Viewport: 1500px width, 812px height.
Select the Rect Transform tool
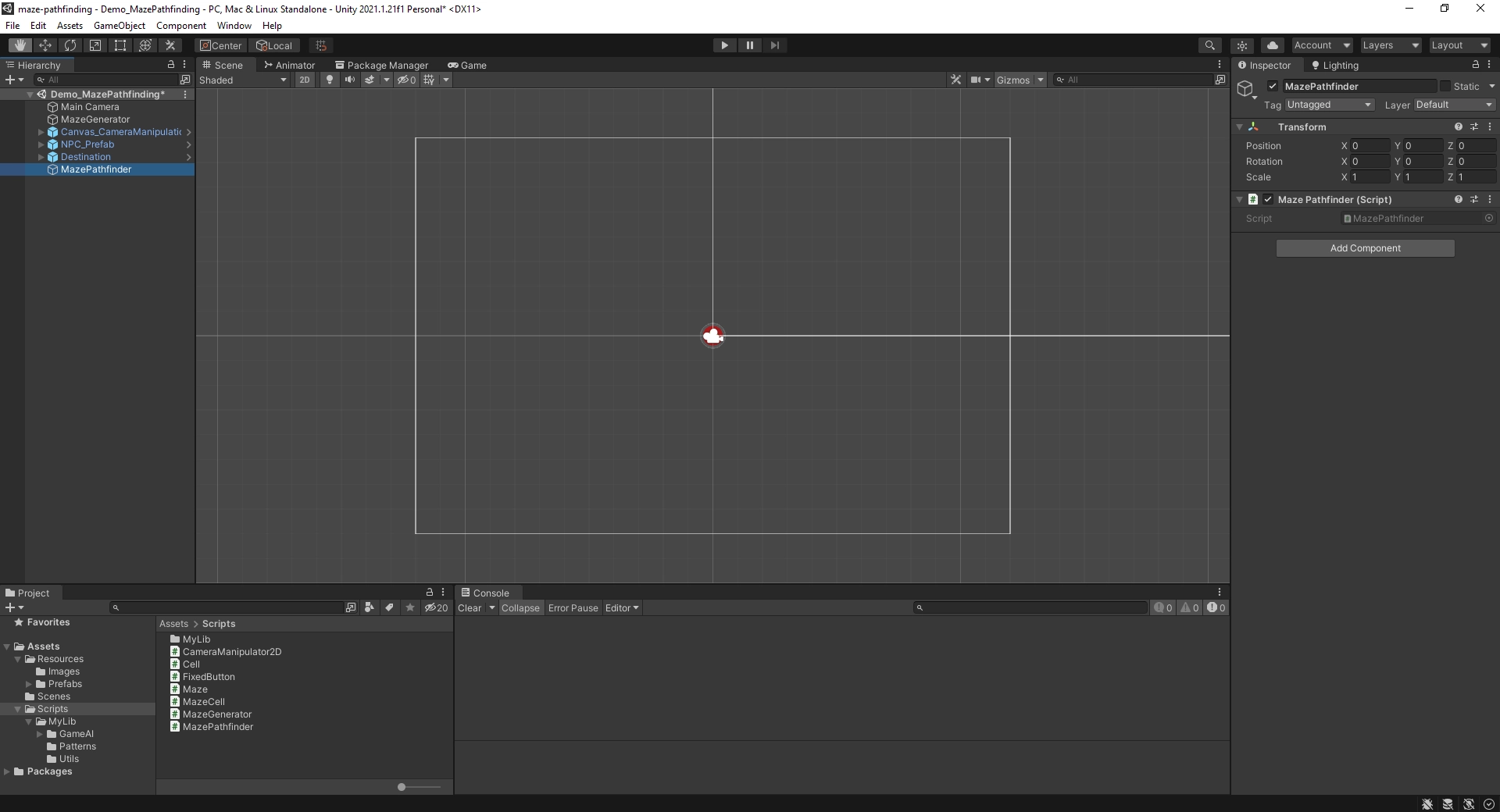pos(120,45)
